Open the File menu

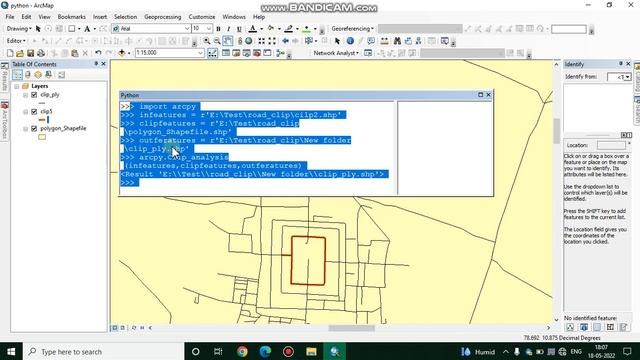(10, 17)
